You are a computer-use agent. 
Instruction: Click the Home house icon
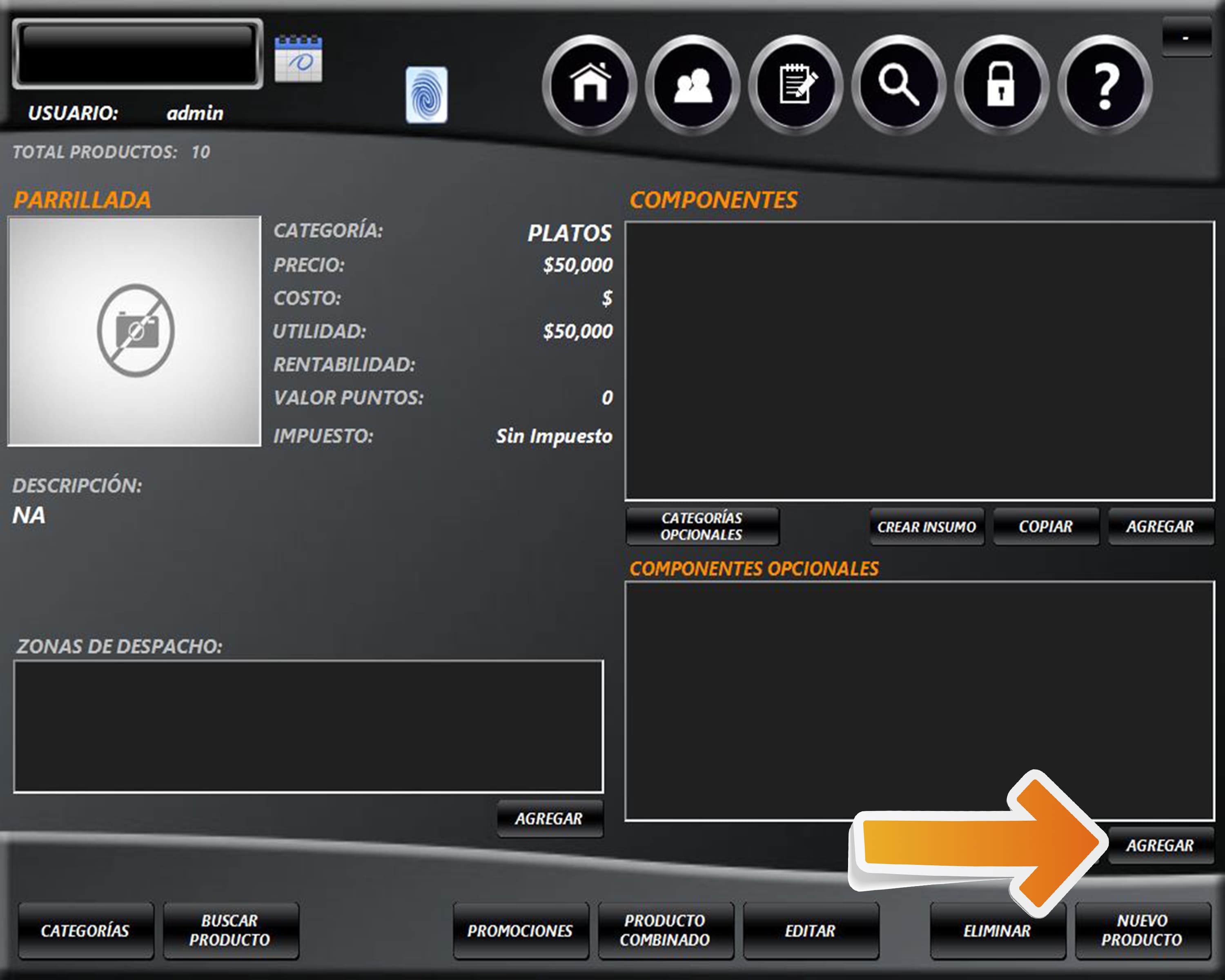590,84
